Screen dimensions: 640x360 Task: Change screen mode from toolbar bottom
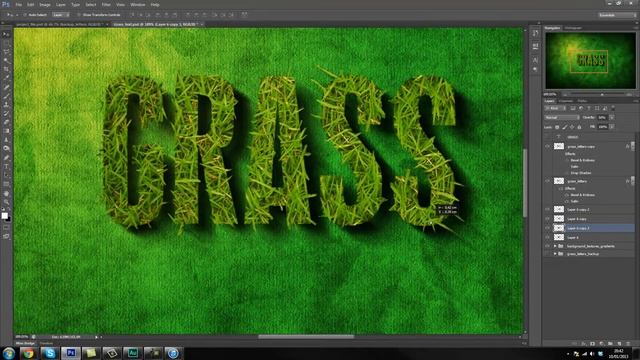pyautogui.click(x=6, y=236)
